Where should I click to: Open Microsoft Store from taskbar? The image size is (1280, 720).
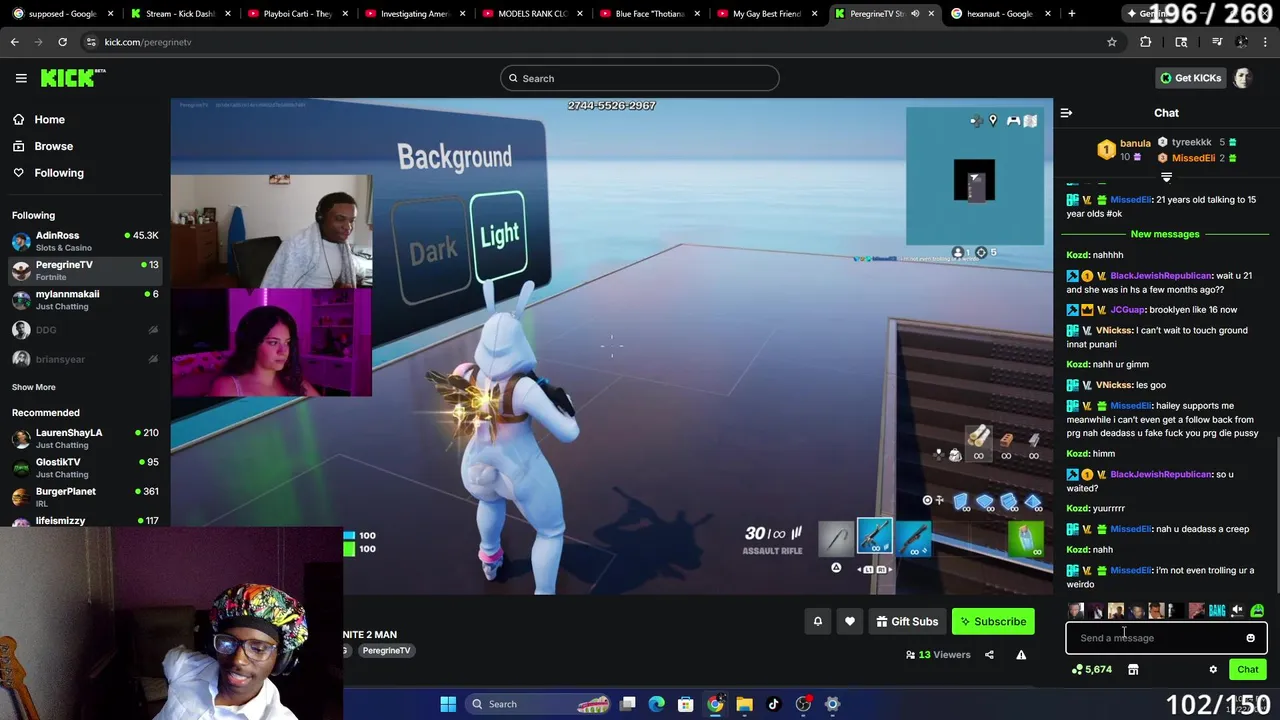tap(686, 704)
